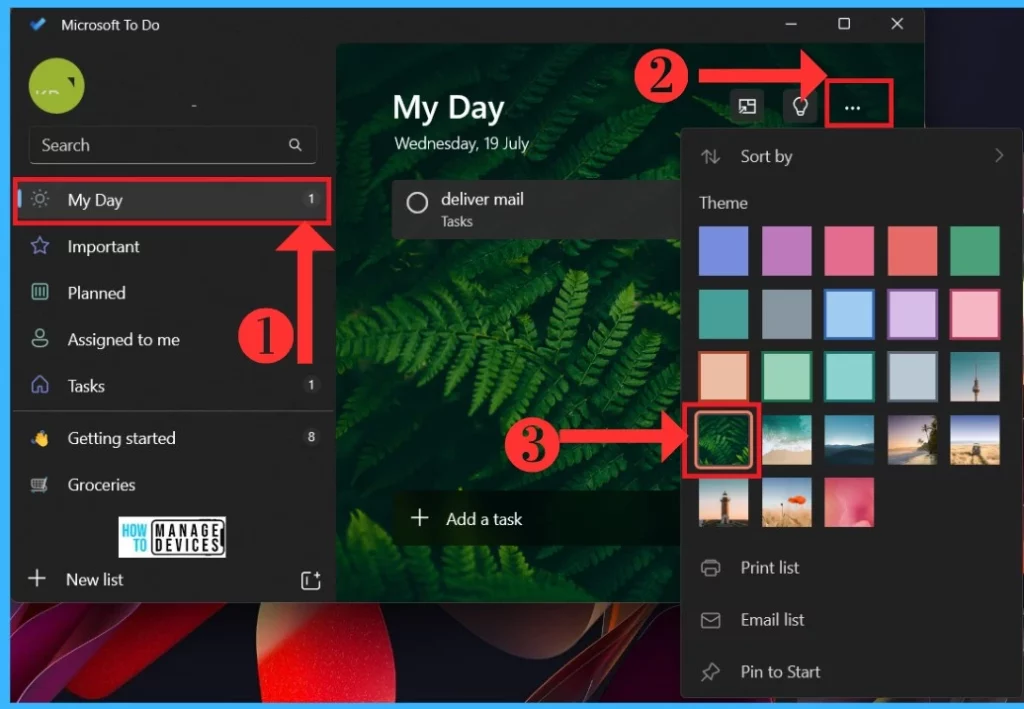Click the new group icon beside New list
The width and height of the screenshot is (1024, 709).
[x=311, y=580]
